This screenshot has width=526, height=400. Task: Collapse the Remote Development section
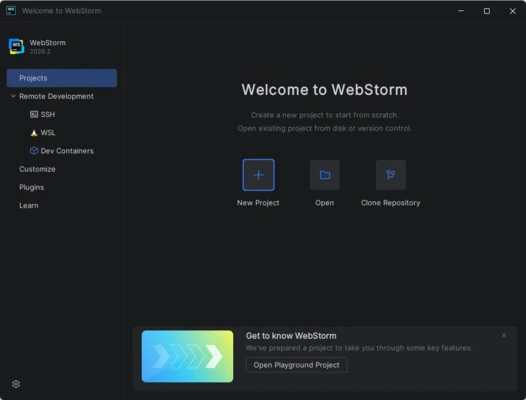[13, 96]
